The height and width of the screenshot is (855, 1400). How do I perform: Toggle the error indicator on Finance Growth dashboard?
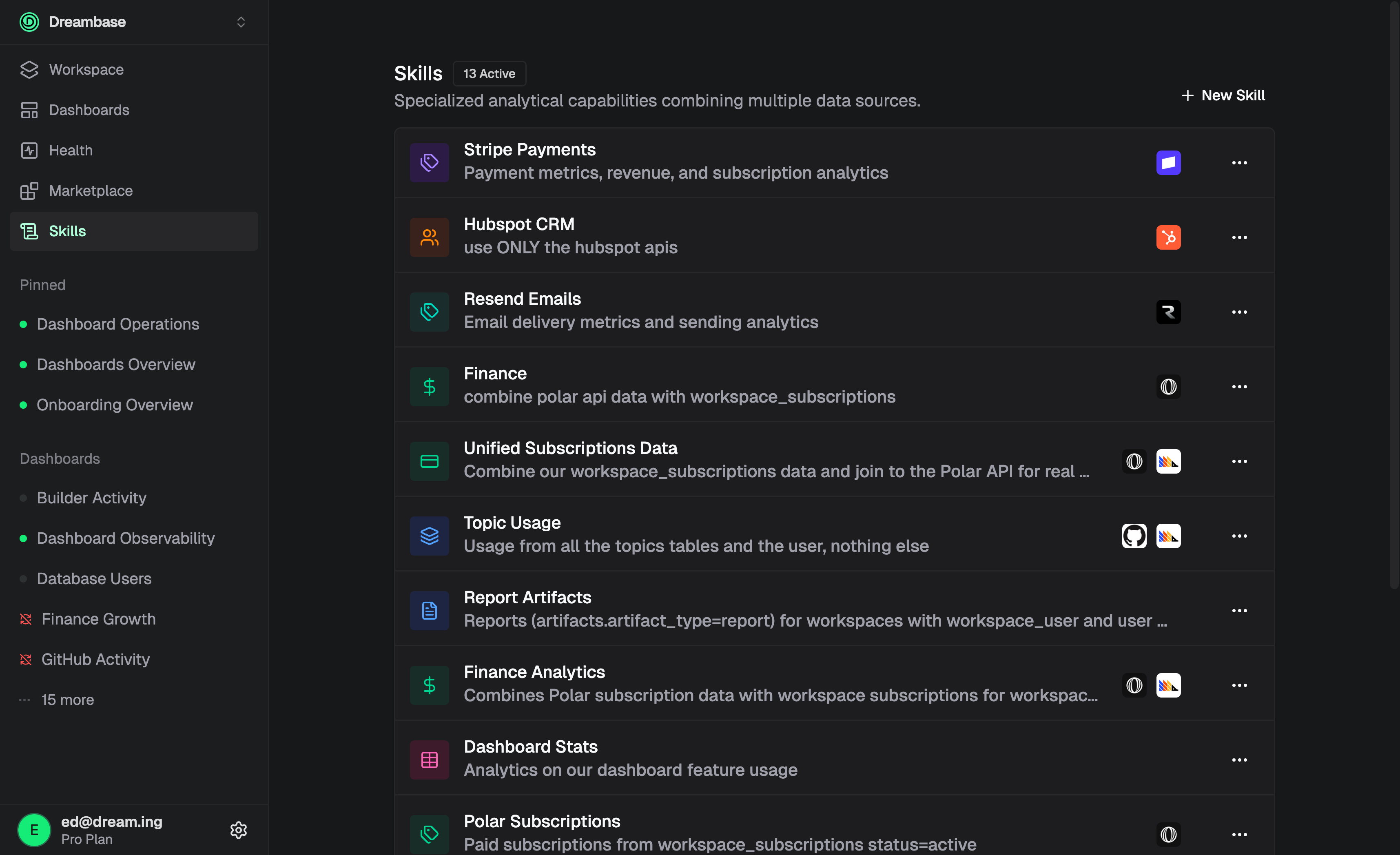pyautogui.click(x=25, y=619)
